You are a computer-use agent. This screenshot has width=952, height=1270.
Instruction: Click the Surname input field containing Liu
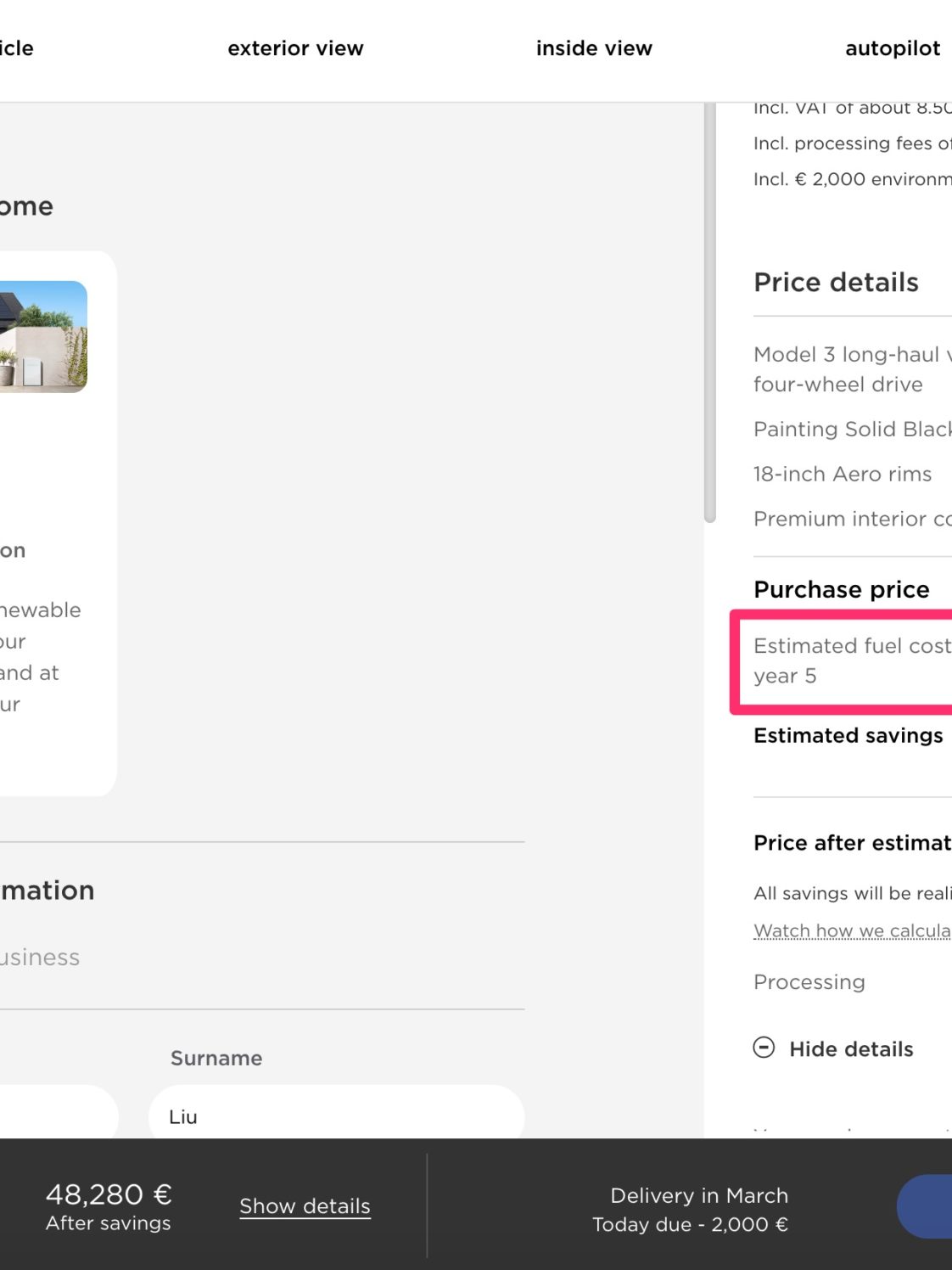(x=336, y=1112)
